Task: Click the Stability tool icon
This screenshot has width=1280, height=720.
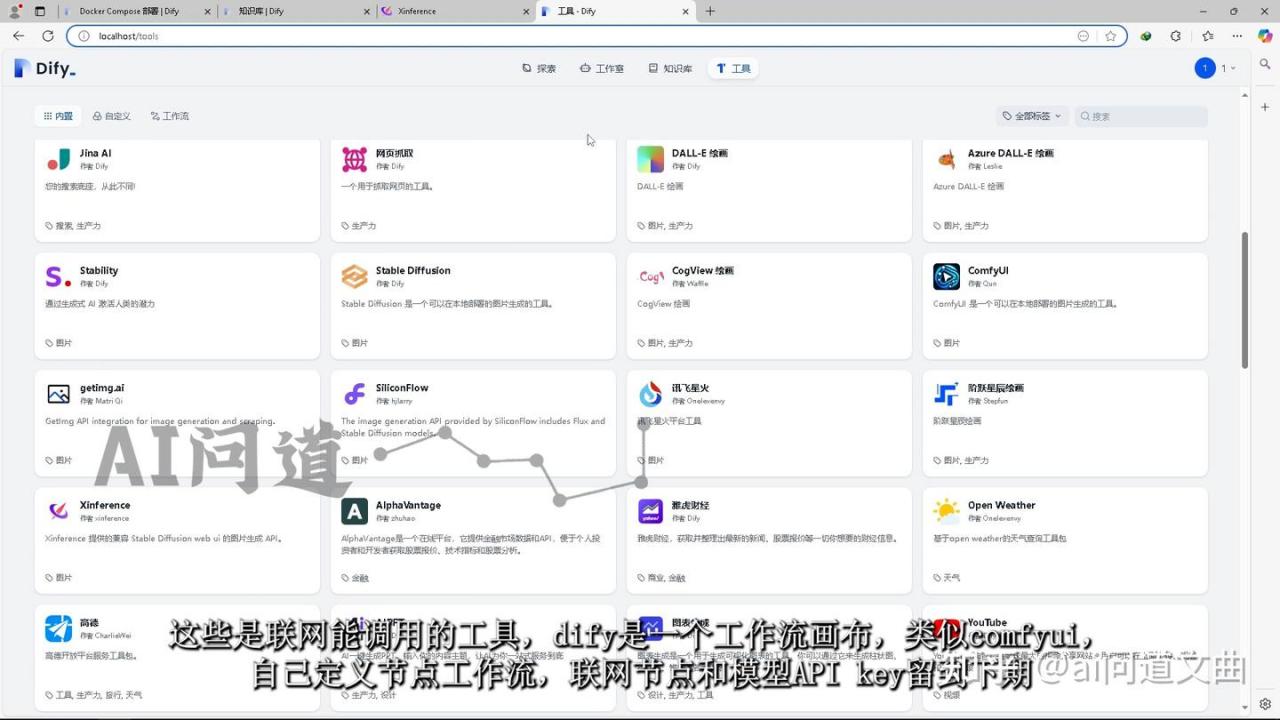Action: coord(58,276)
